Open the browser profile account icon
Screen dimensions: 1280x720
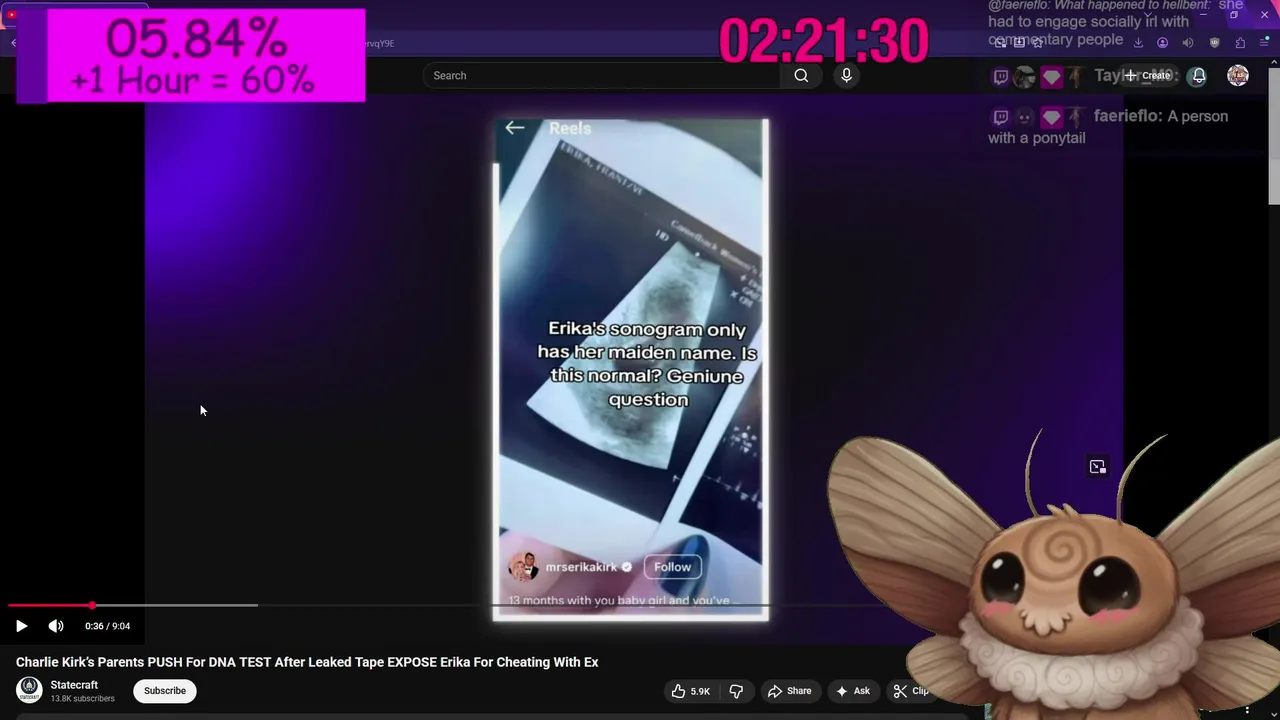pyautogui.click(x=1162, y=43)
